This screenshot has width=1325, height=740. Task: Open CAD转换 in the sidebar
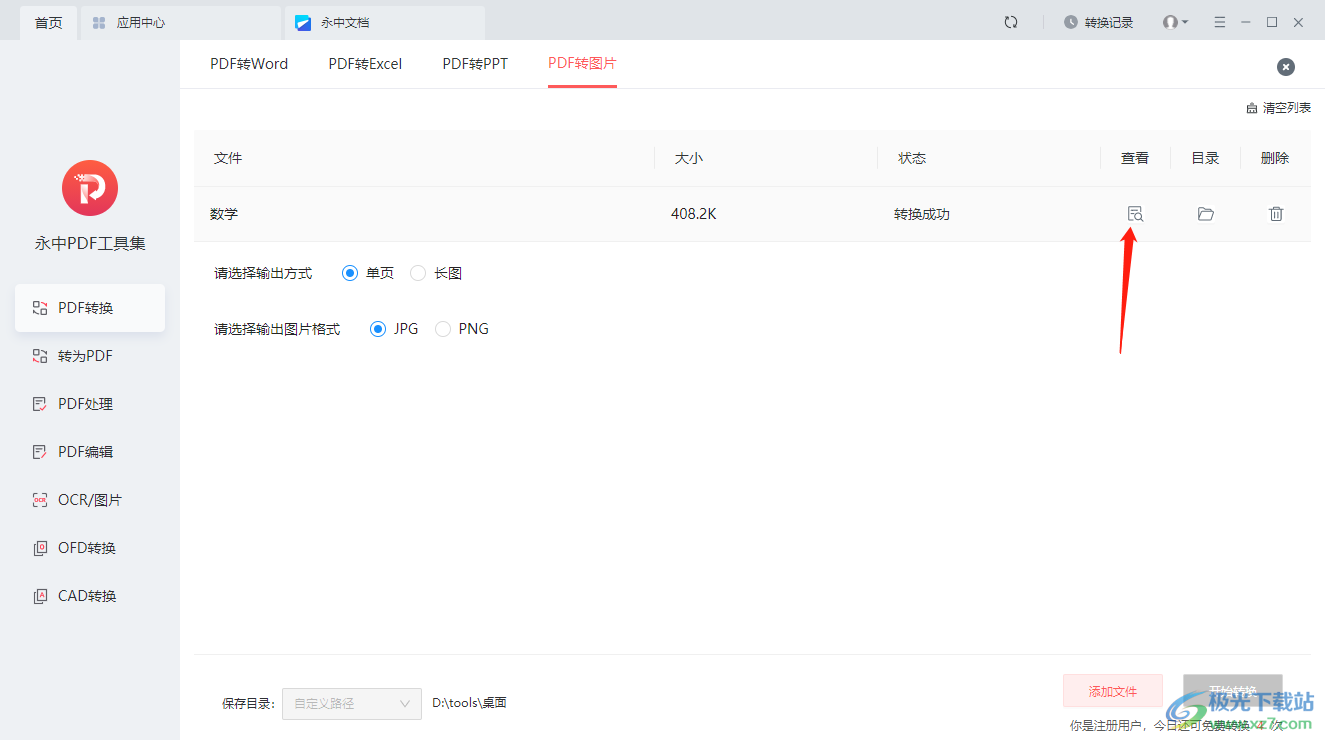90,596
